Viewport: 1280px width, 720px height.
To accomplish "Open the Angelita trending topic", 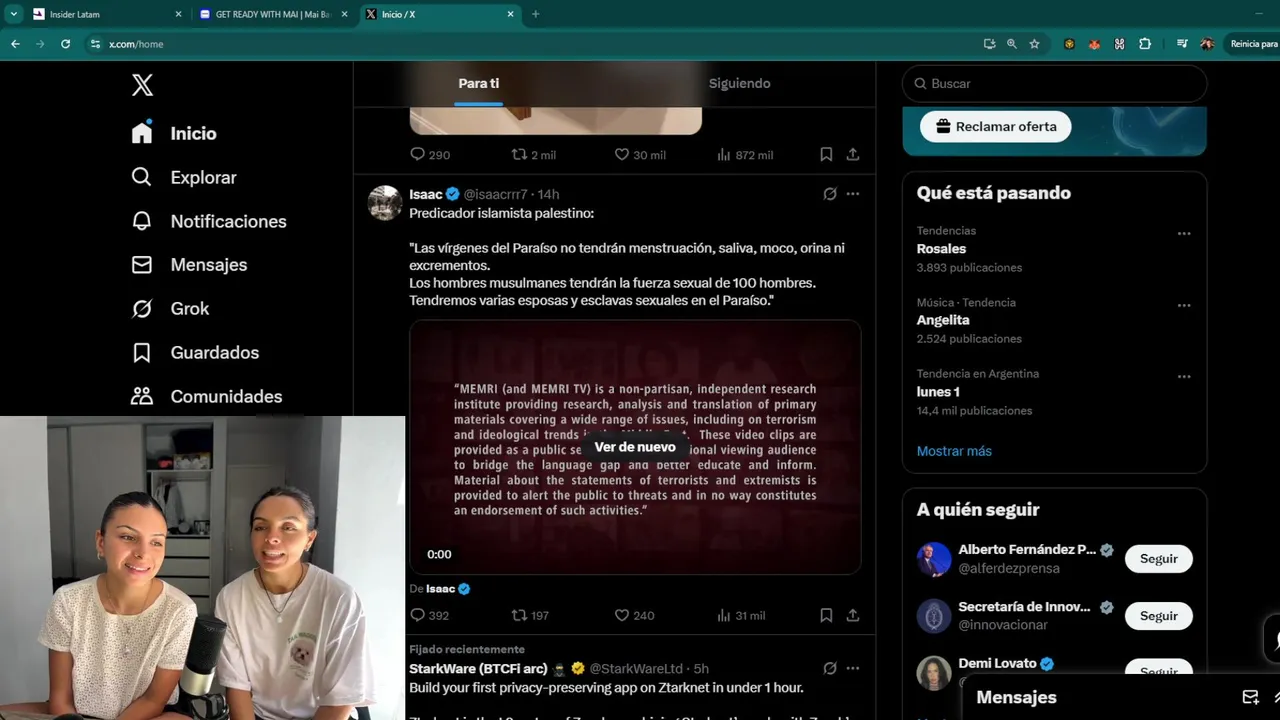I will coord(943,320).
